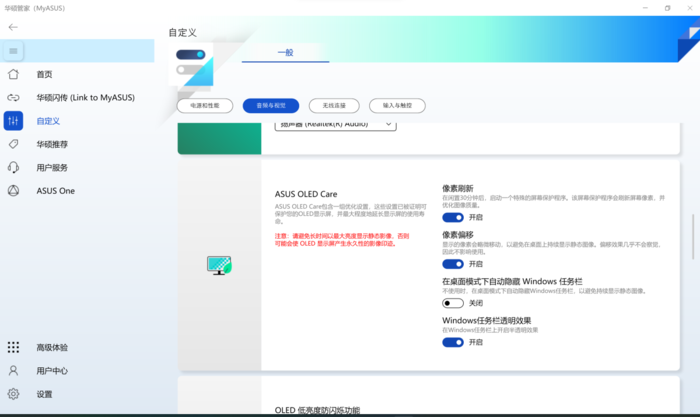Image resolution: width=700 pixels, height=417 pixels.
Task: Enable auto-hide Windows 任务栏 toggle
Action: [453, 303]
